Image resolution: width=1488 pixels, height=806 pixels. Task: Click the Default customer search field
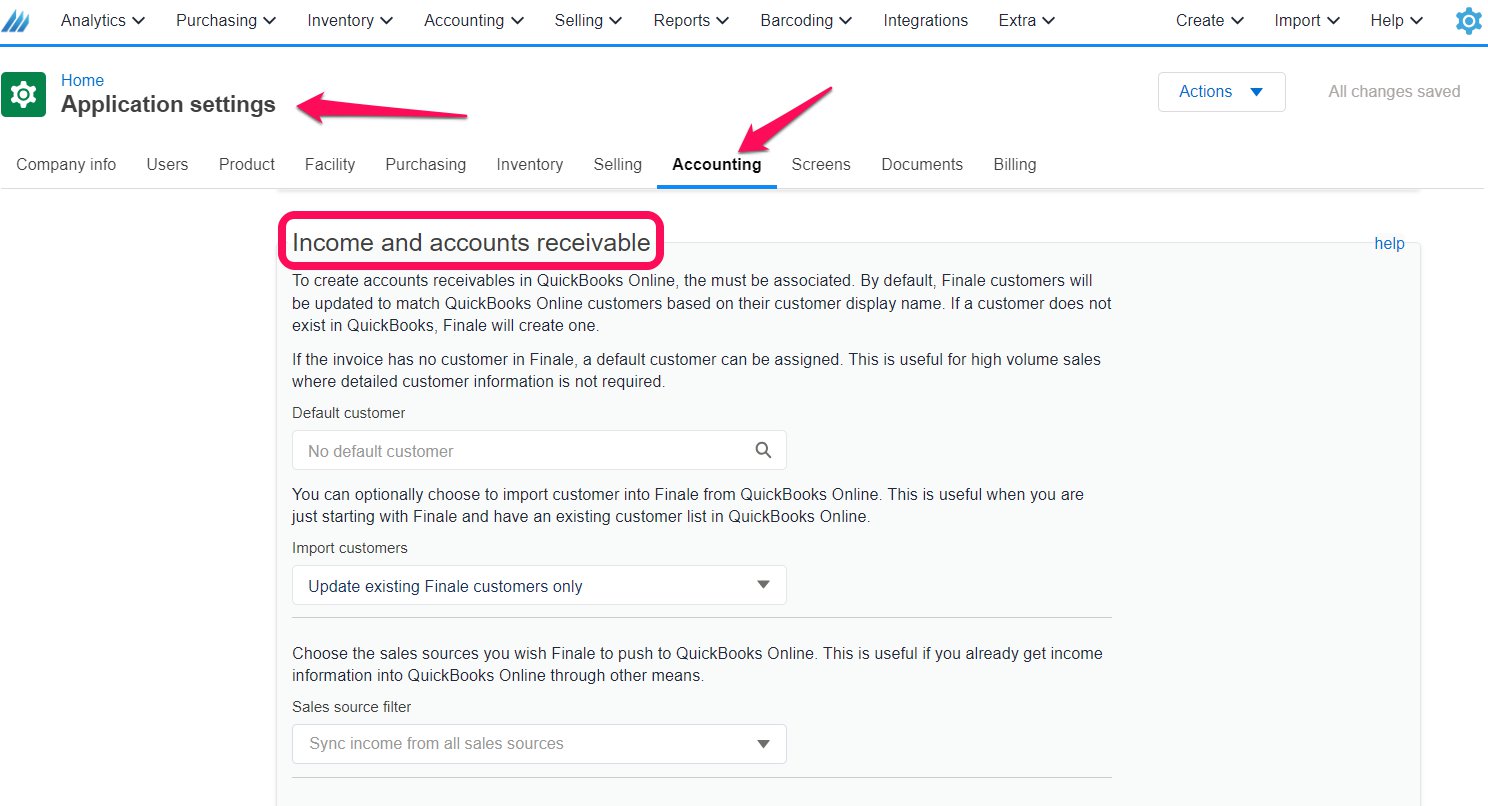coord(539,450)
